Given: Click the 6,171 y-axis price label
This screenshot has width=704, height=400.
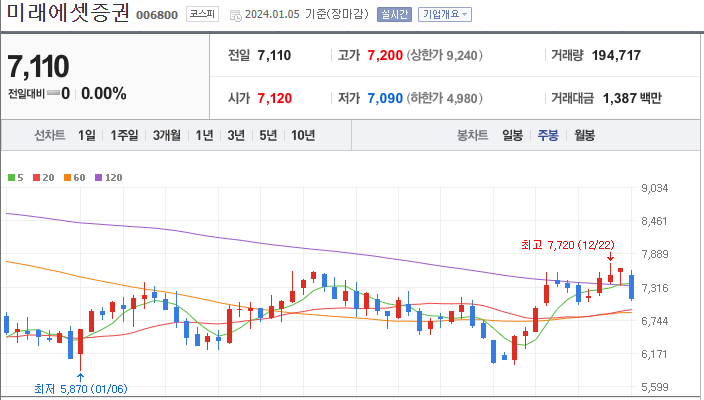Looking at the screenshot, I should (x=655, y=354).
